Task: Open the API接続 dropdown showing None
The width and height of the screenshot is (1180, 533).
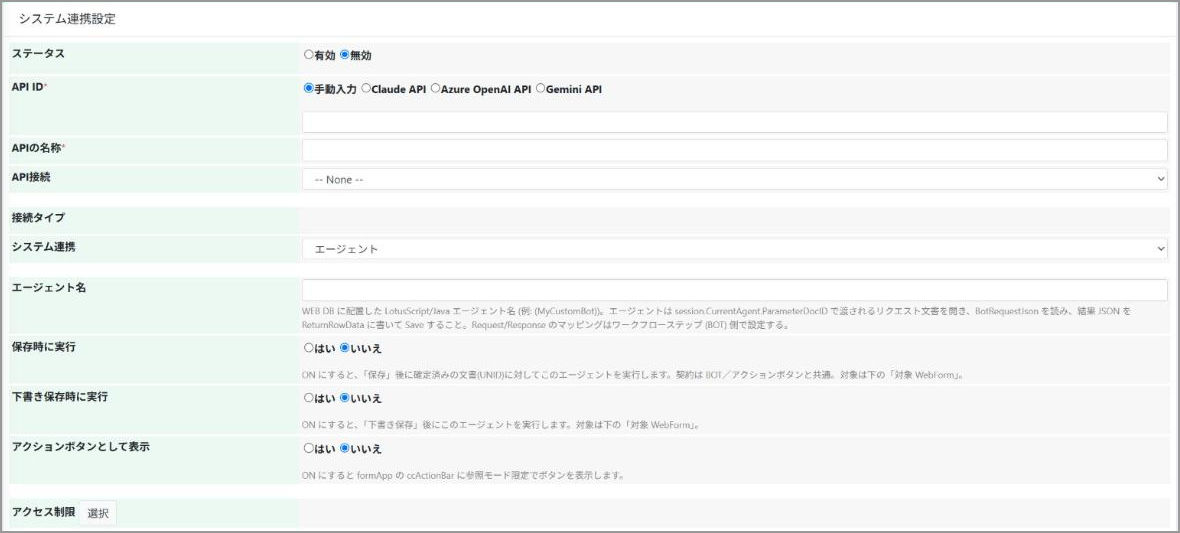Action: pos(734,179)
